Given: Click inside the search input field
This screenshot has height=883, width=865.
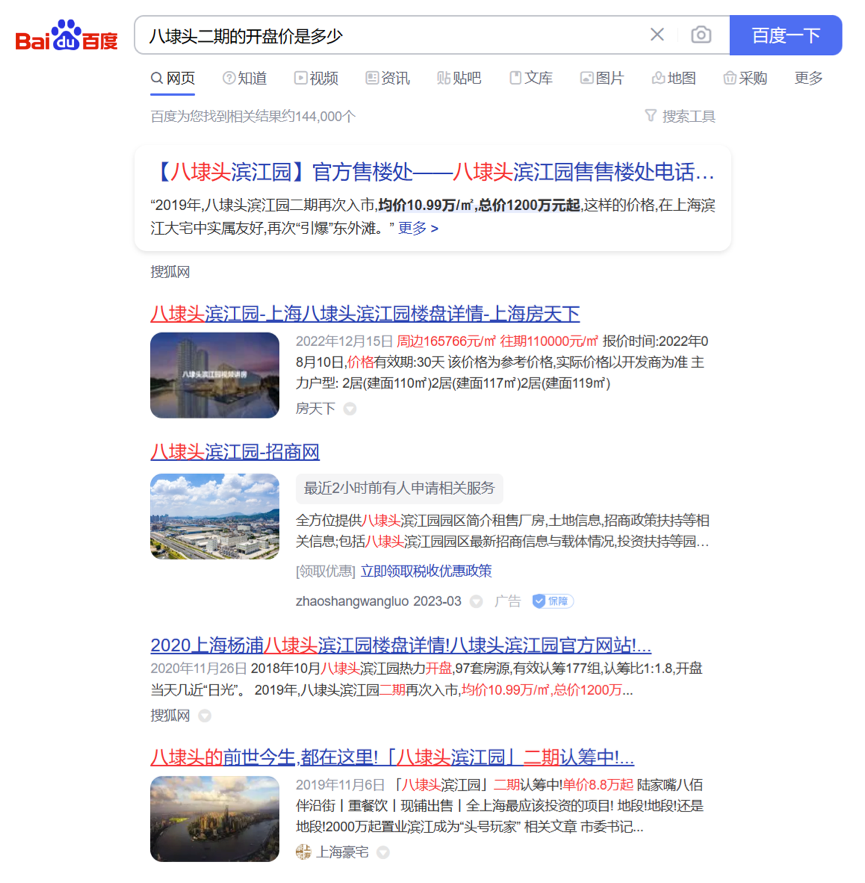Looking at the screenshot, I should (390, 35).
